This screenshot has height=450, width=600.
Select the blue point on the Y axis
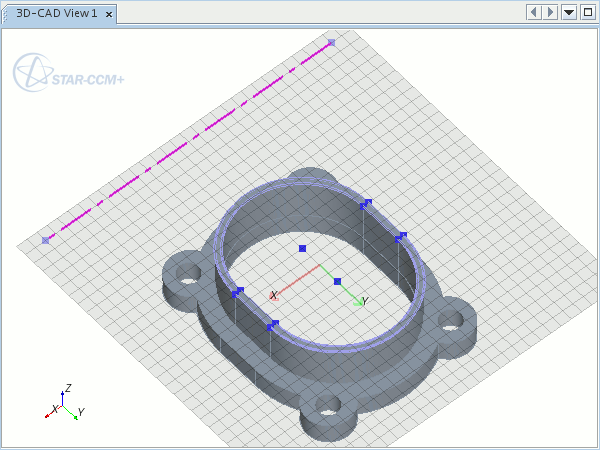point(337,282)
